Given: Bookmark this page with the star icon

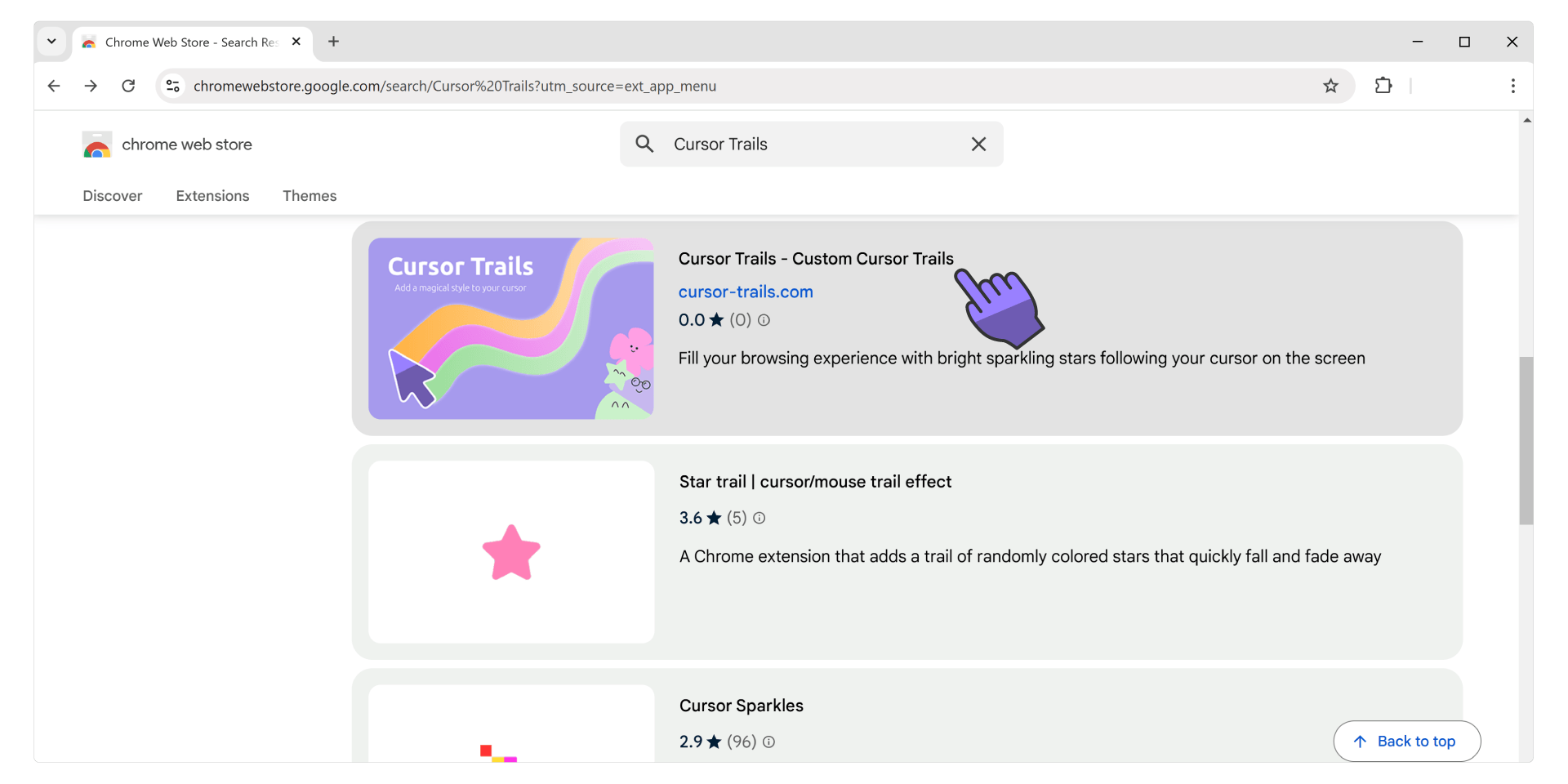Looking at the screenshot, I should [x=1330, y=86].
